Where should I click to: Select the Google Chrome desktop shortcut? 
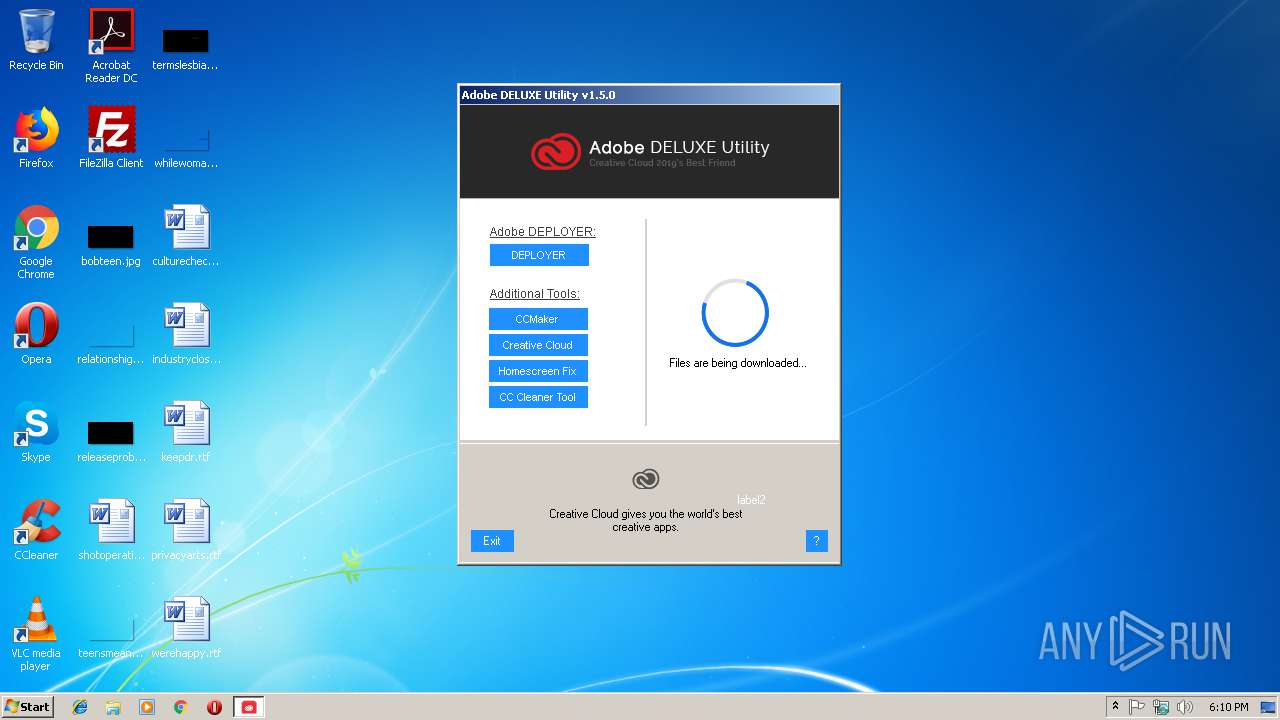tap(36, 243)
